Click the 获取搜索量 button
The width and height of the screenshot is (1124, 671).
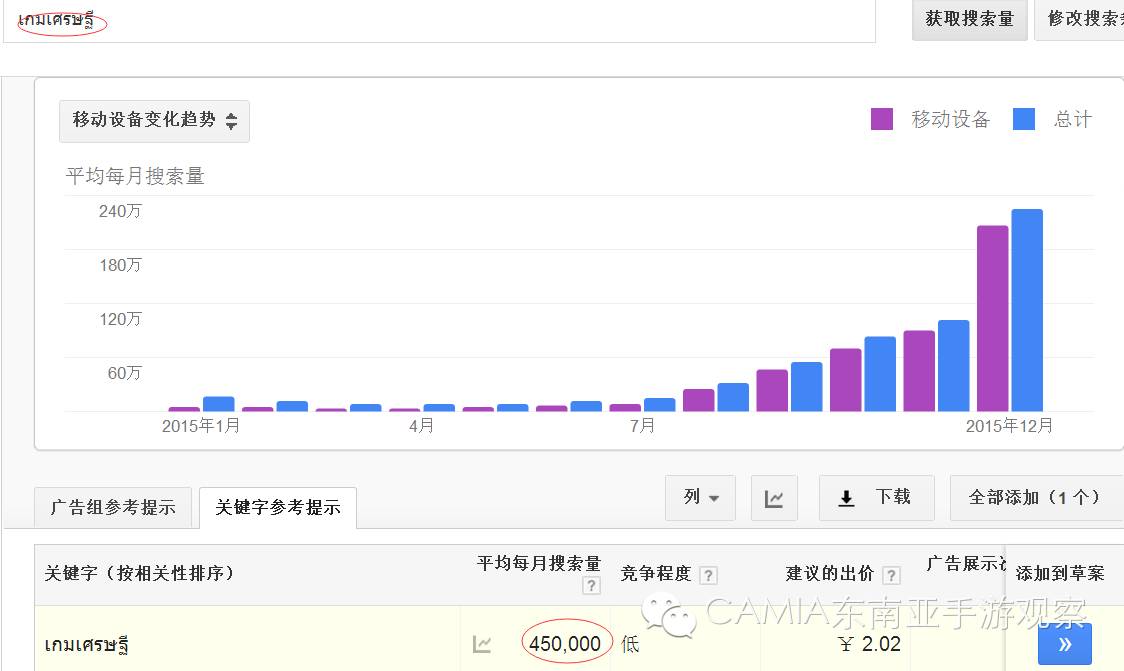(x=969, y=19)
